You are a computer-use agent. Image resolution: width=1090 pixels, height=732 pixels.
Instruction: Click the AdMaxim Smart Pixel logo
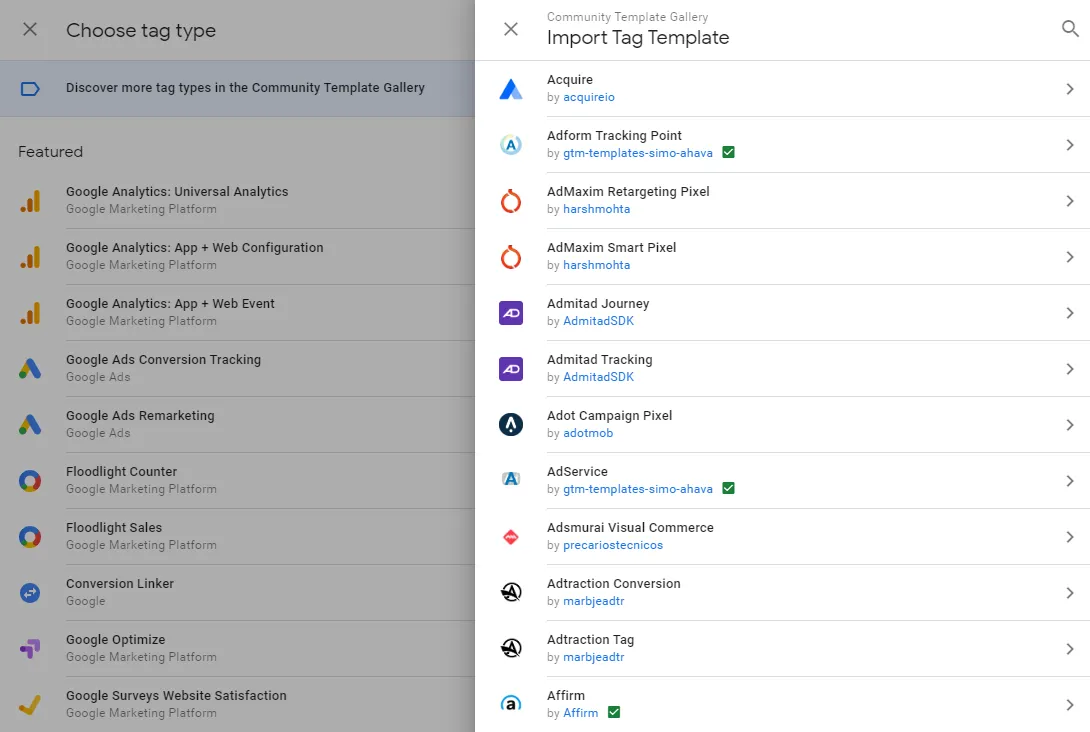tap(511, 257)
